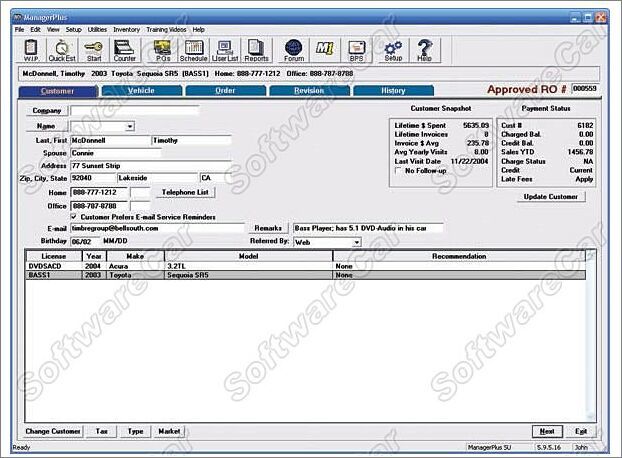Open the Counter toolbar icon
The image size is (622, 458).
click(125, 50)
